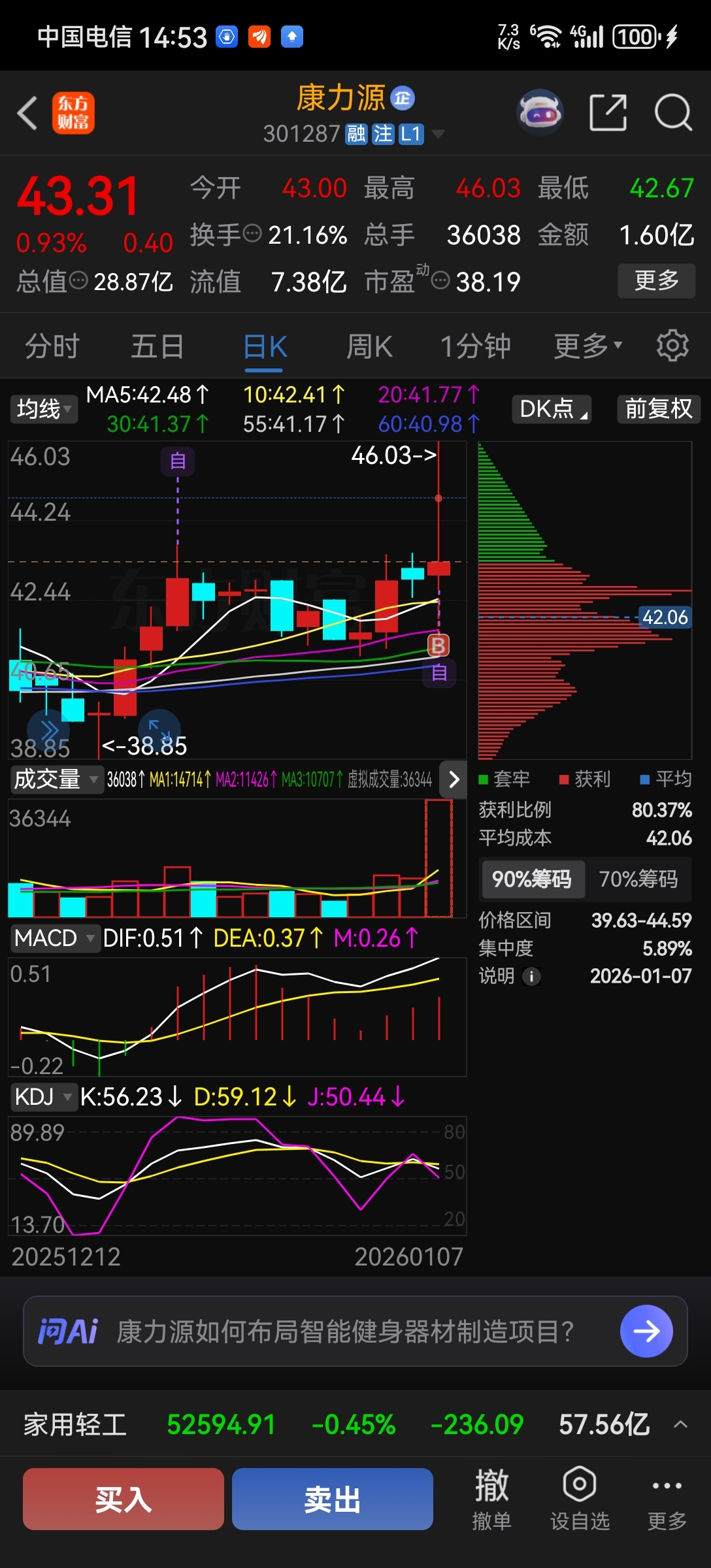Select the 70%筹码 toggle
The width and height of the screenshot is (711, 1568).
638,879
